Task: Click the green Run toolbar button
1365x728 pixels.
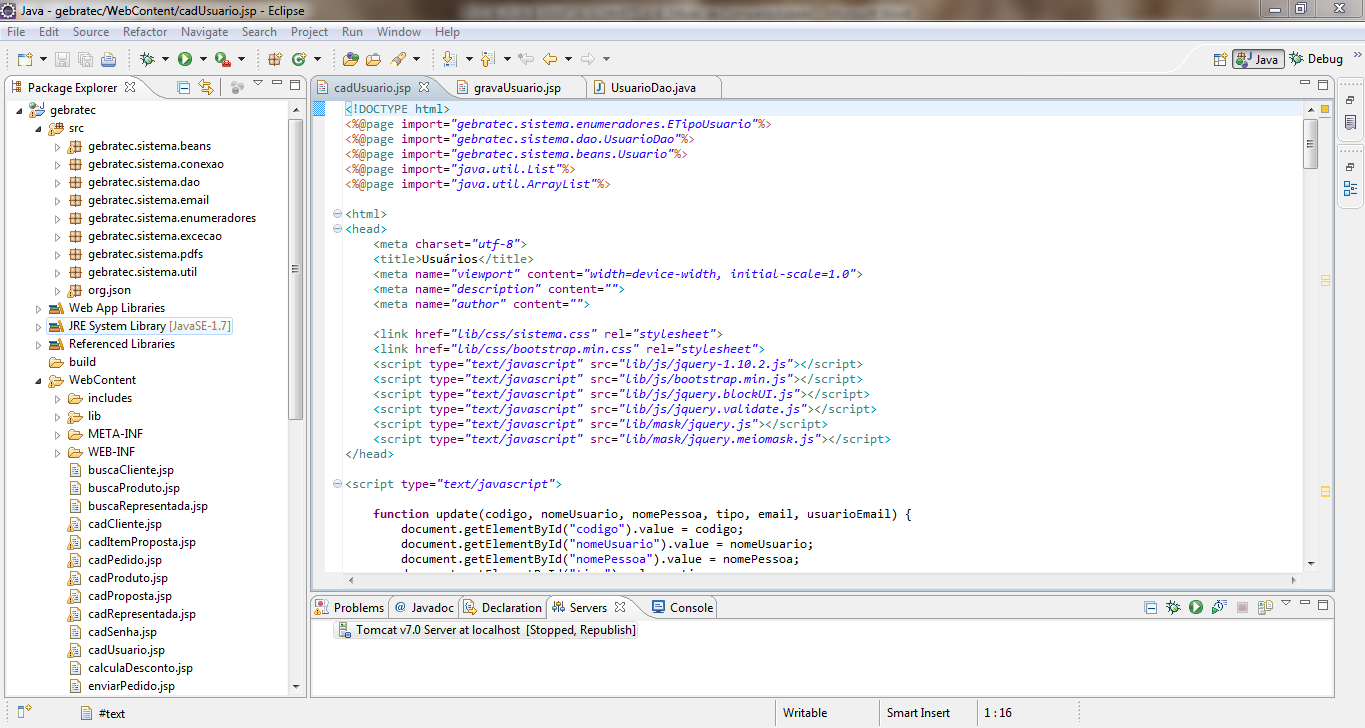Action: click(185, 59)
